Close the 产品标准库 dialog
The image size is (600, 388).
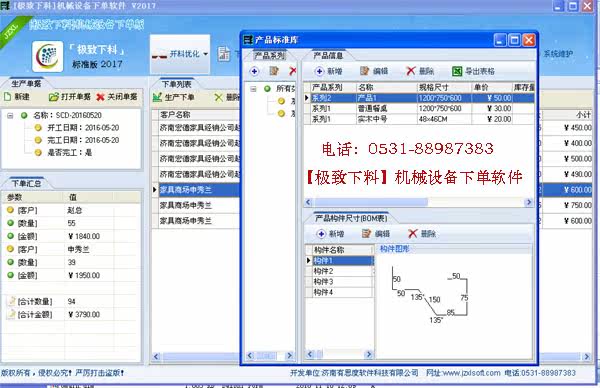529,40
